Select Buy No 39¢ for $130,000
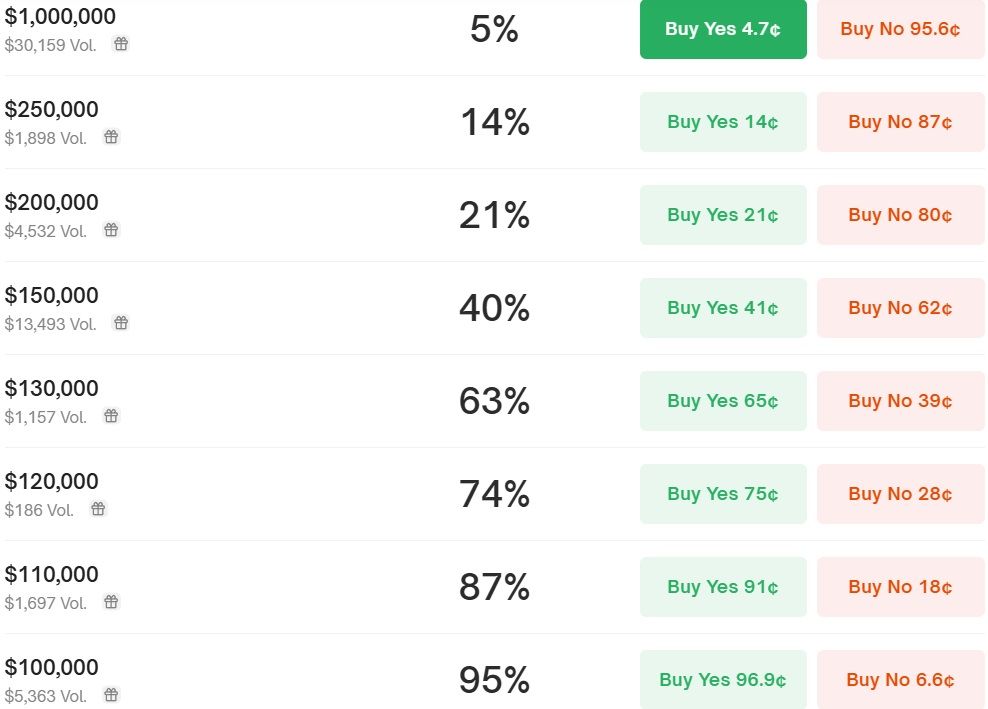This screenshot has width=988, height=709. (900, 401)
